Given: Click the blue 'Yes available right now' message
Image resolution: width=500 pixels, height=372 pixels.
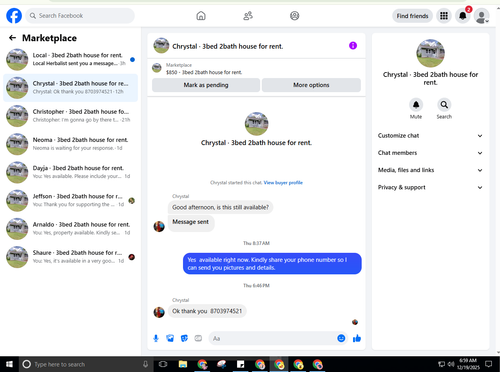Looking at the screenshot, I should (x=272, y=264).
